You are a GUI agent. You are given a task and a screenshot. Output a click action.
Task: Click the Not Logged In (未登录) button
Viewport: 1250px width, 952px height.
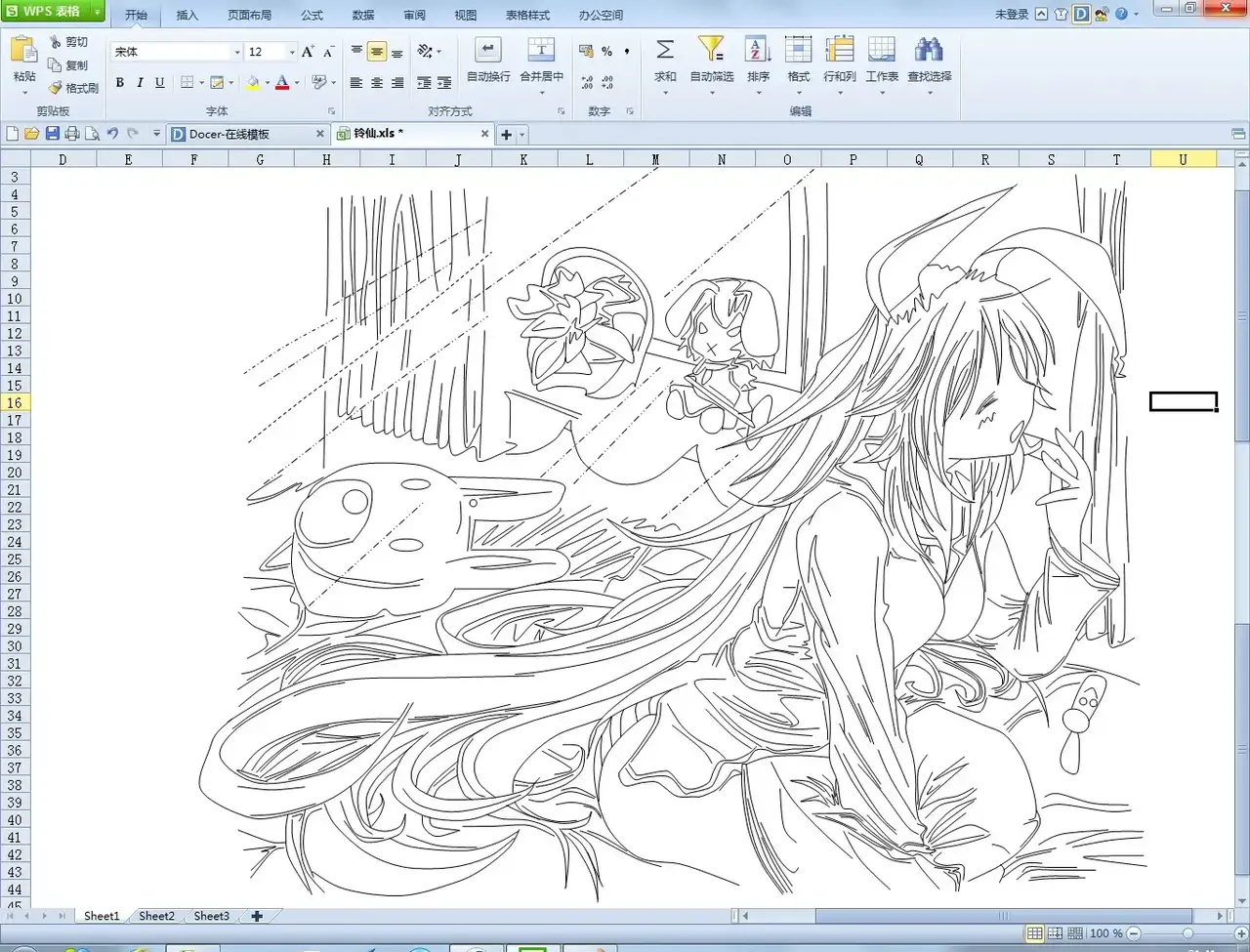coord(1011,14)
